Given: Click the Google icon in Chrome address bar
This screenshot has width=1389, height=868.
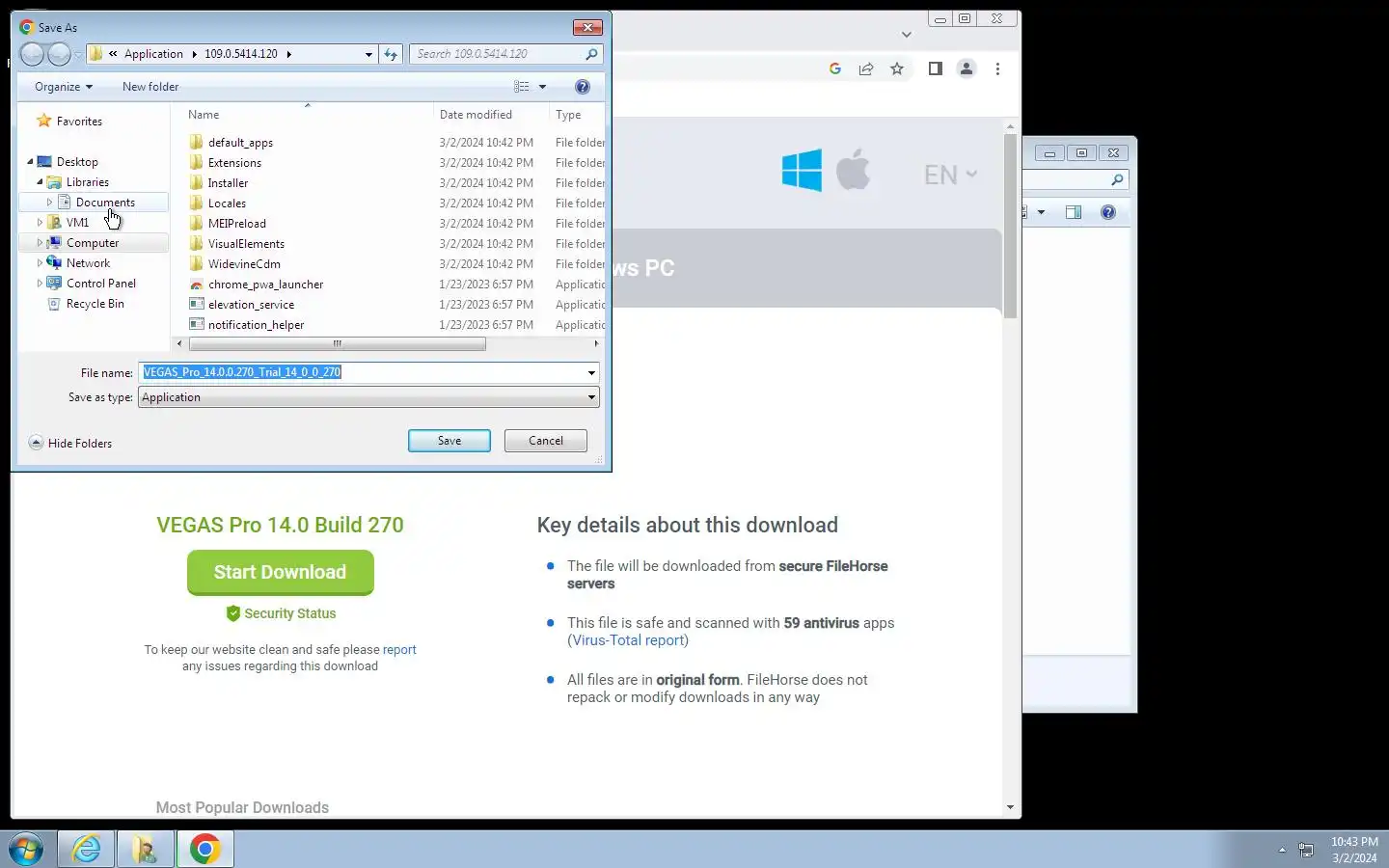Looking at the screenshot, I should (835, 68).
